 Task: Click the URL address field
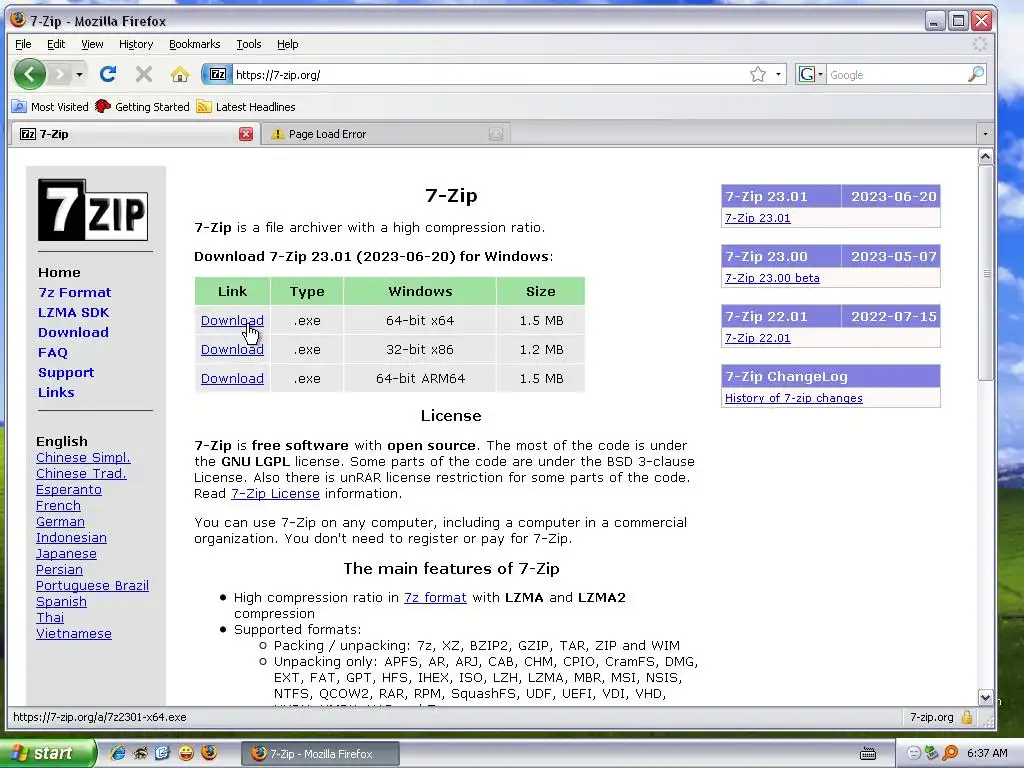(490, 74)
